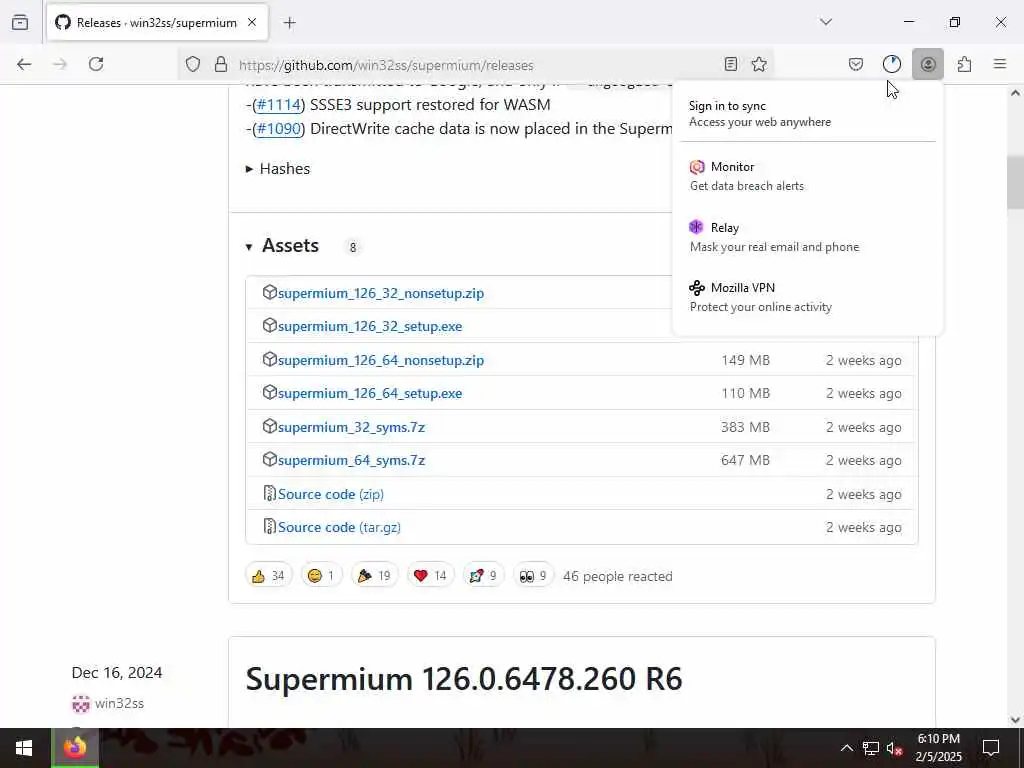Download supermium_126_64_setup.exe

[370, 393]
